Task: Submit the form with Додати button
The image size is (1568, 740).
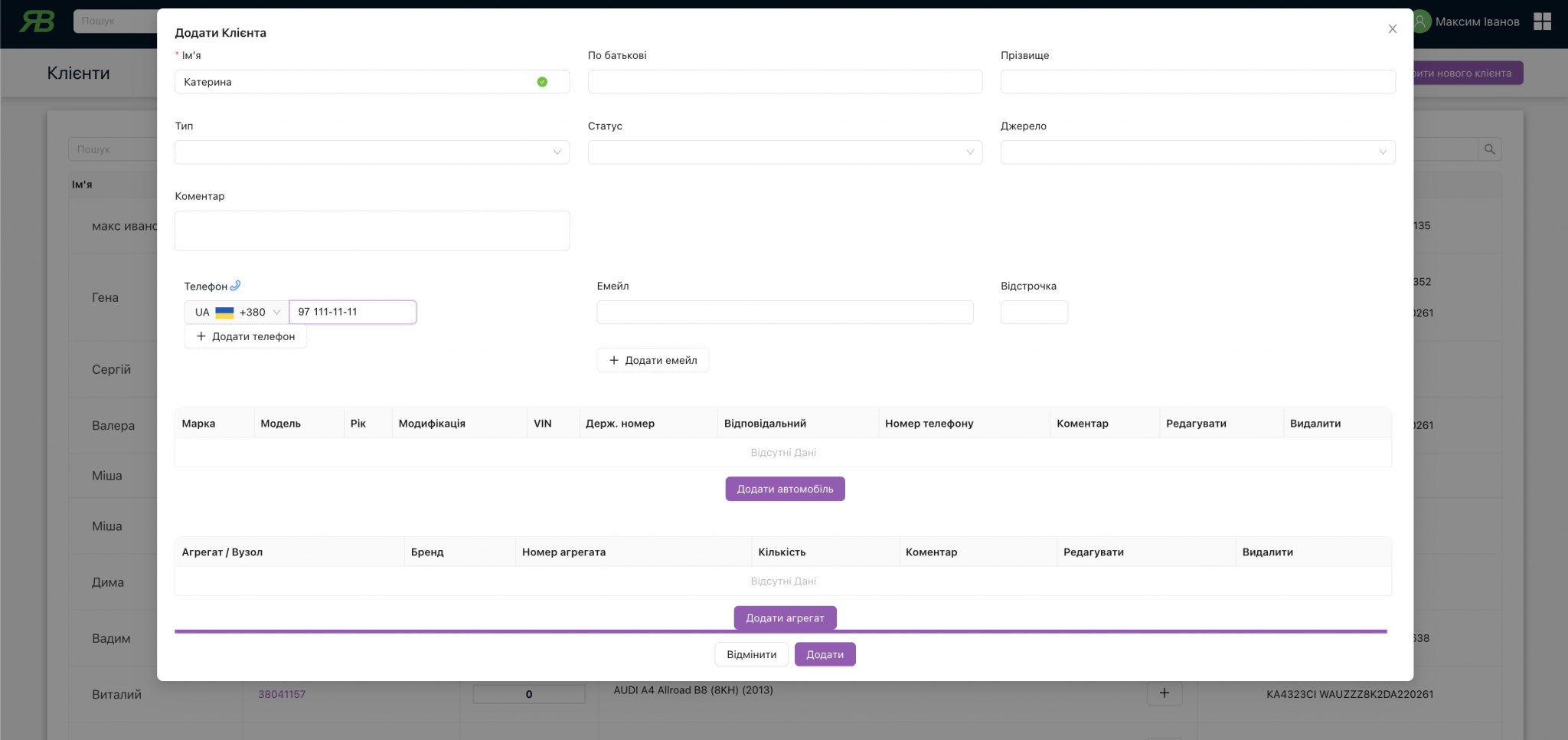Action: click(x=825, y=655)
